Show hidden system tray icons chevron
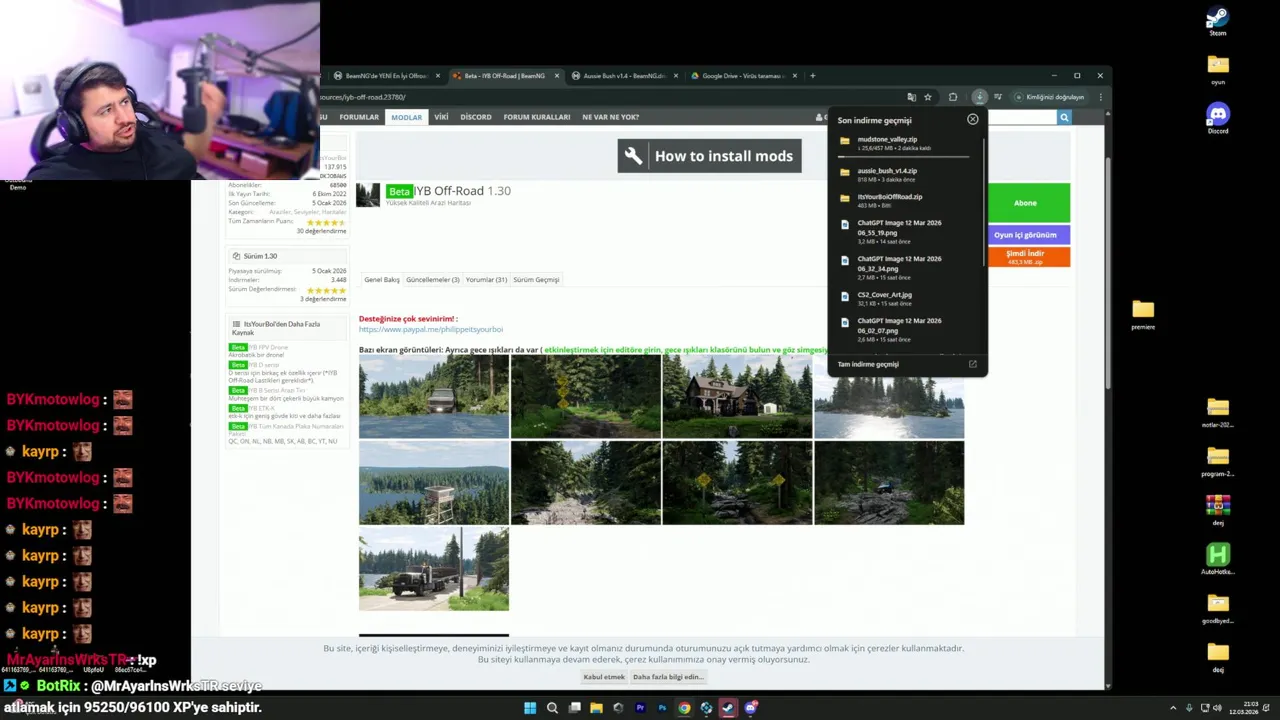 point(1173,708)
